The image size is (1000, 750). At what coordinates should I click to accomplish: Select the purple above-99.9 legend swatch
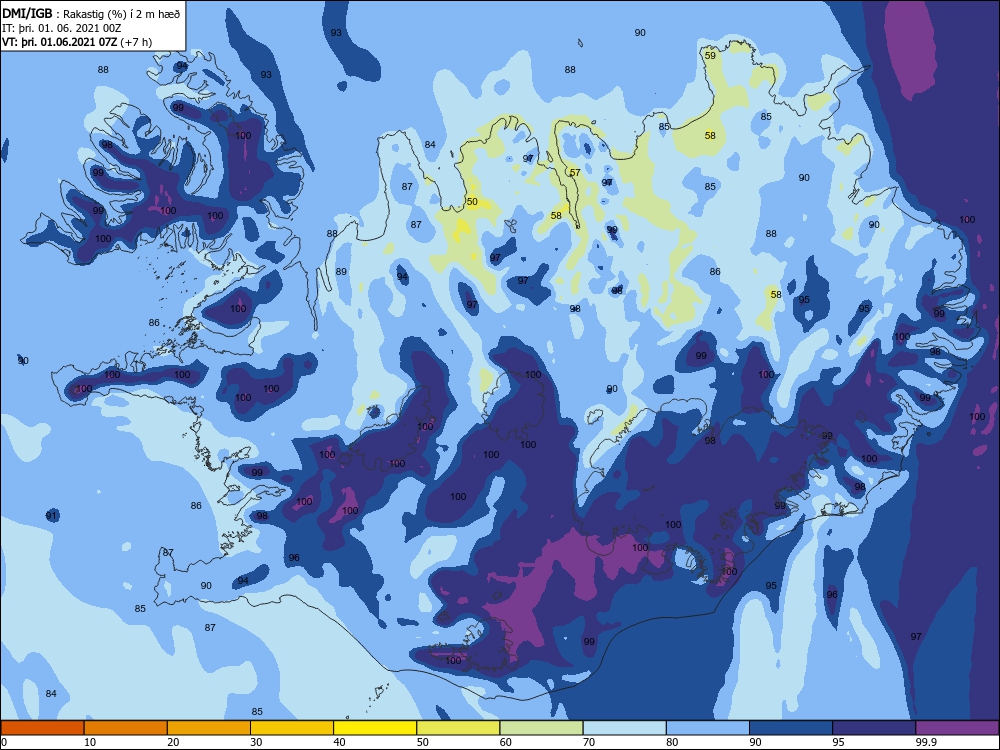pyautogui.click(x=957, y=728)
